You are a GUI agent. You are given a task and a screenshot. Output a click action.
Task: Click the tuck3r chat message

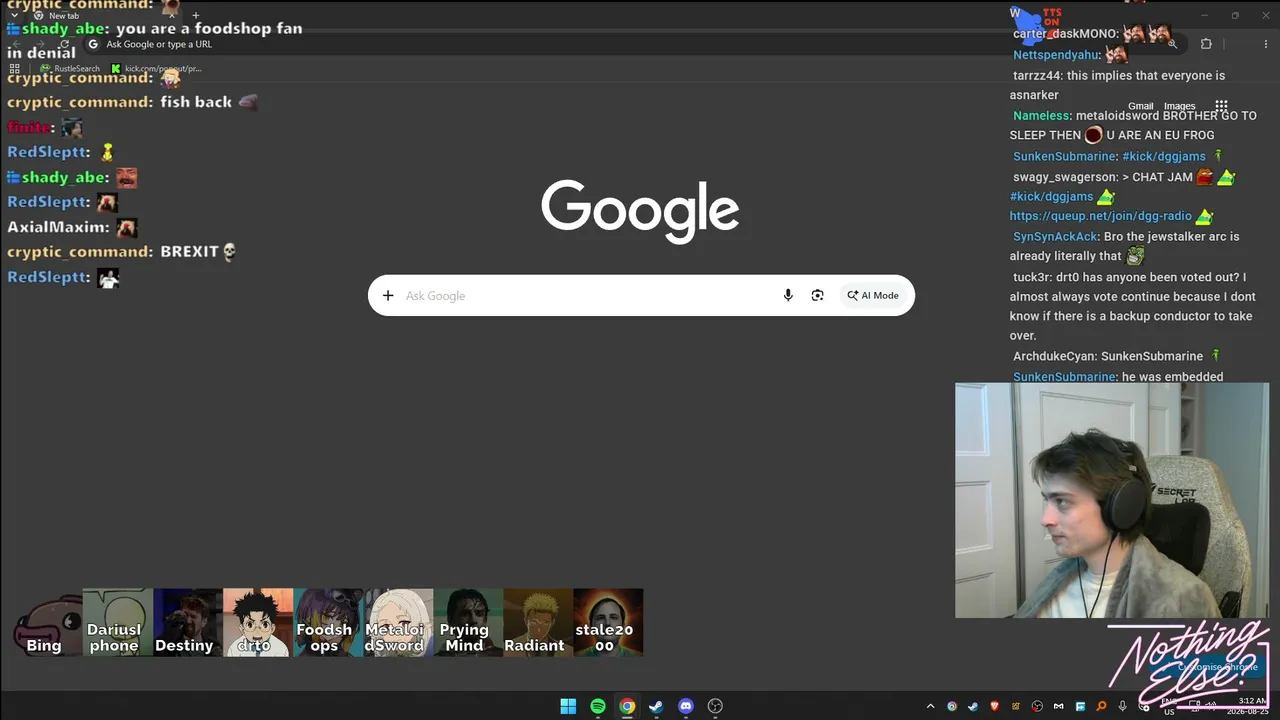coord(1134,306)
